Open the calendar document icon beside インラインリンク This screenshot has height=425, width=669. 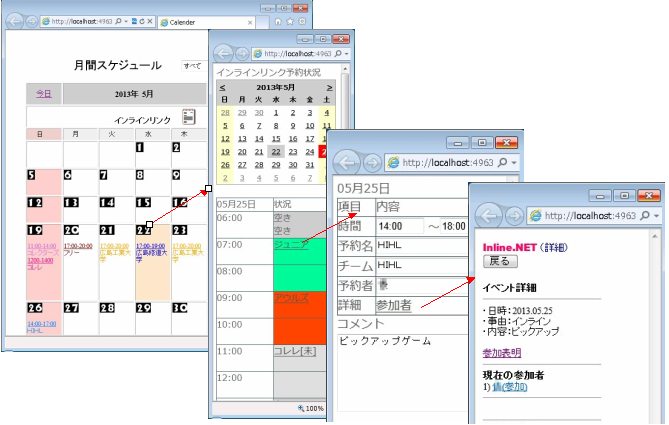[189, 118]
